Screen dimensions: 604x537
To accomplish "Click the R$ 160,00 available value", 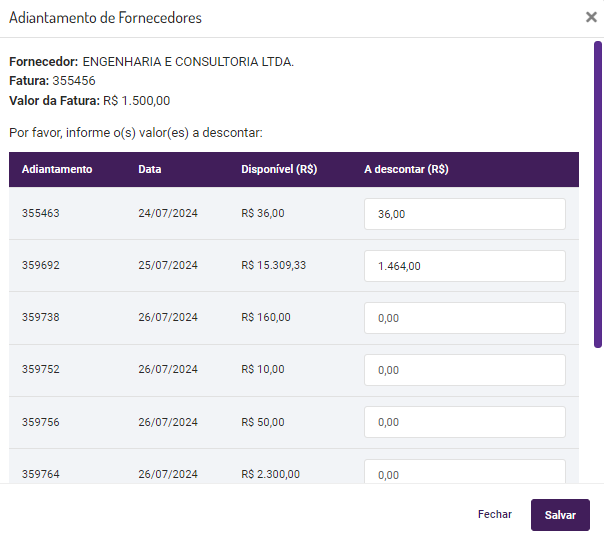I will (x=266, y=318).
